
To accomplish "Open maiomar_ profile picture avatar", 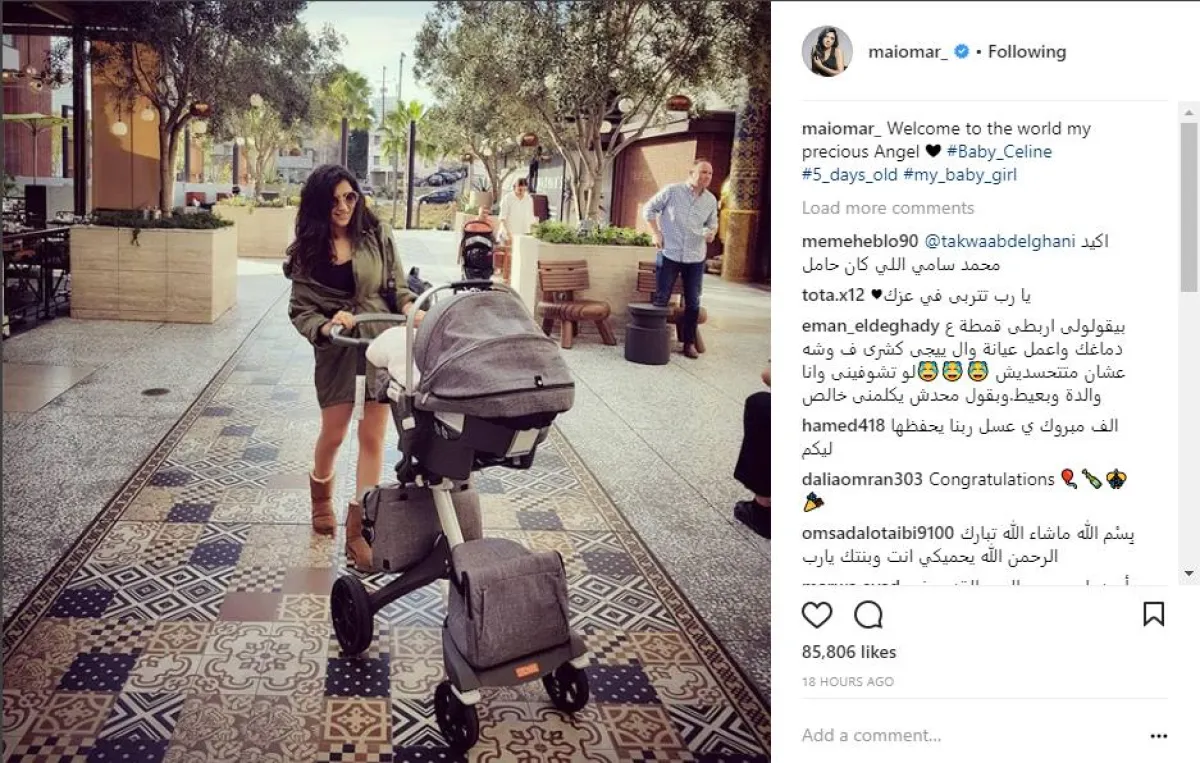I will pos(827,51).
